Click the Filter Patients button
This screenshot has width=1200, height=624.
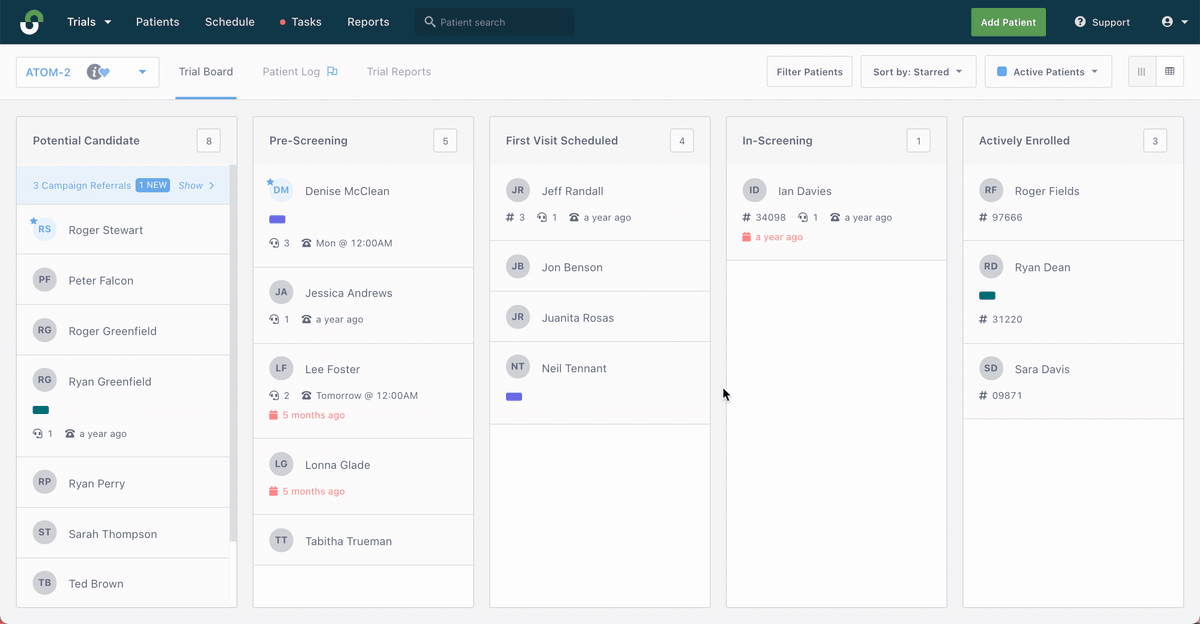810,72
